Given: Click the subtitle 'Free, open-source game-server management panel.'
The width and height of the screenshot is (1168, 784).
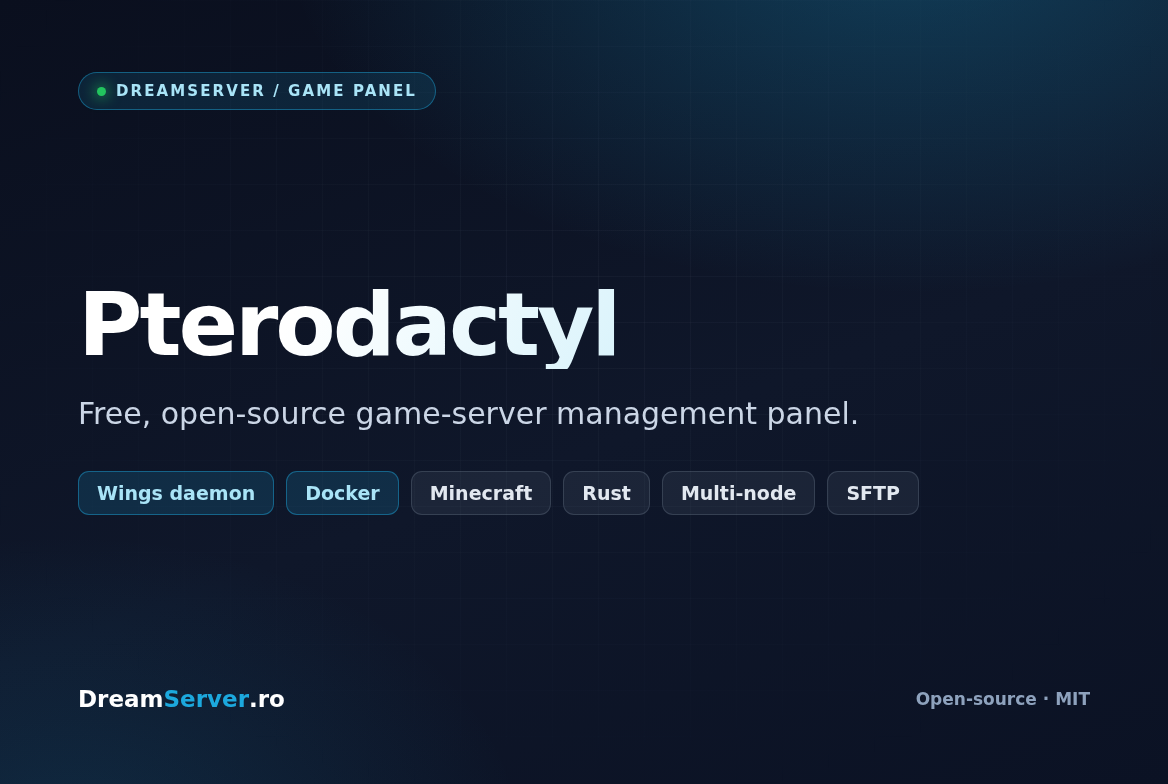Looking at the screenshot, I should point(469,414).
